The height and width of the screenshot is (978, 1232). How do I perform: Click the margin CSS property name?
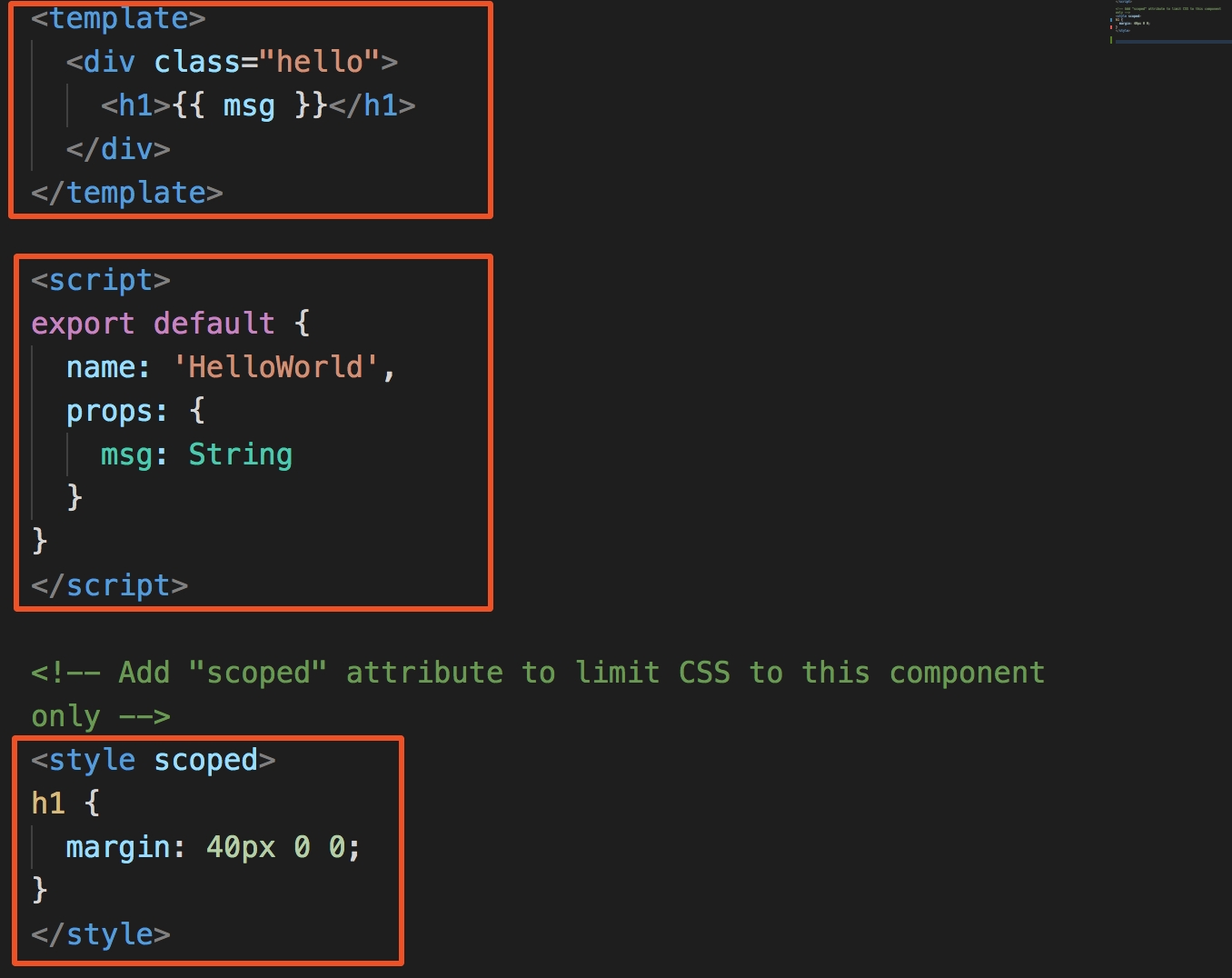pyautogui.click(x=118, y=847)
